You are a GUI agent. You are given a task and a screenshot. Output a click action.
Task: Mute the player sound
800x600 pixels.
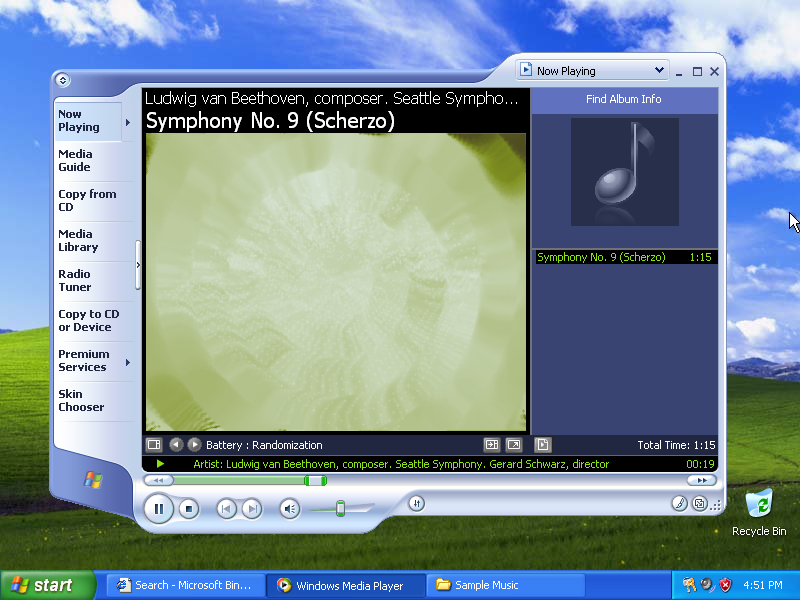(289, 509)
